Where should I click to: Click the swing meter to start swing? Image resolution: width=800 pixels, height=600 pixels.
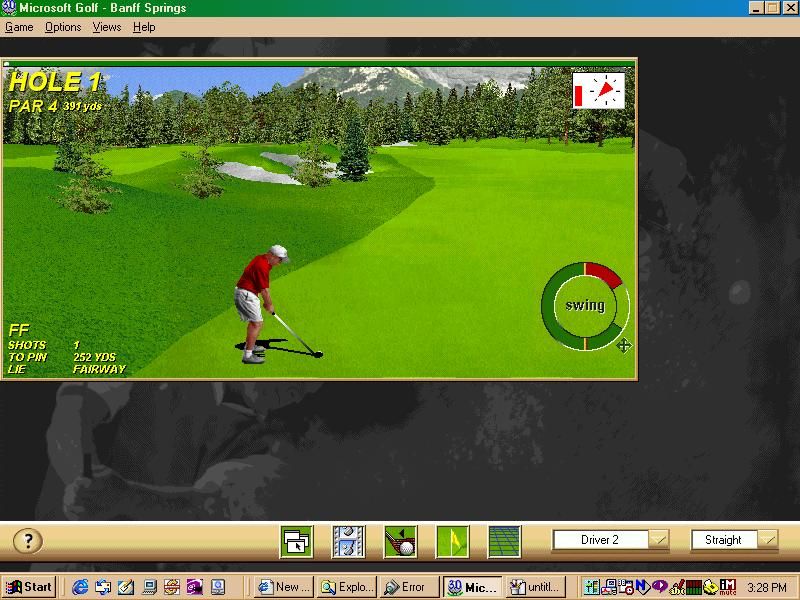[x=584, y=307]
